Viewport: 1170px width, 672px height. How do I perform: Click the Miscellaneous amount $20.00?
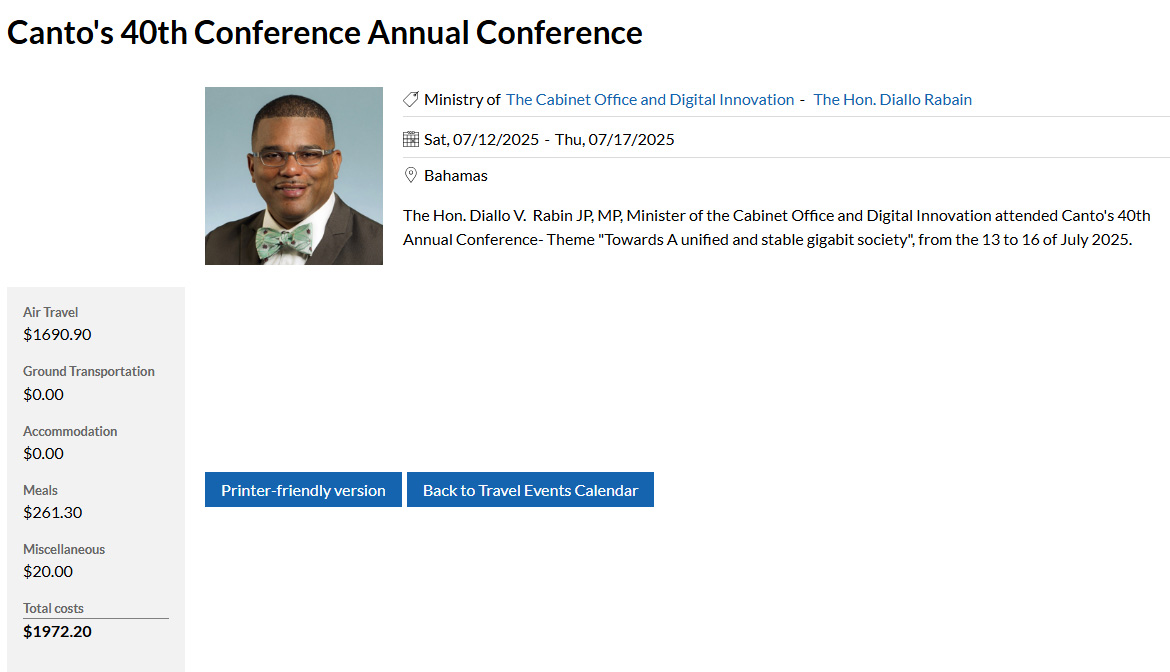pyautogui.click(x=48, y=571)
